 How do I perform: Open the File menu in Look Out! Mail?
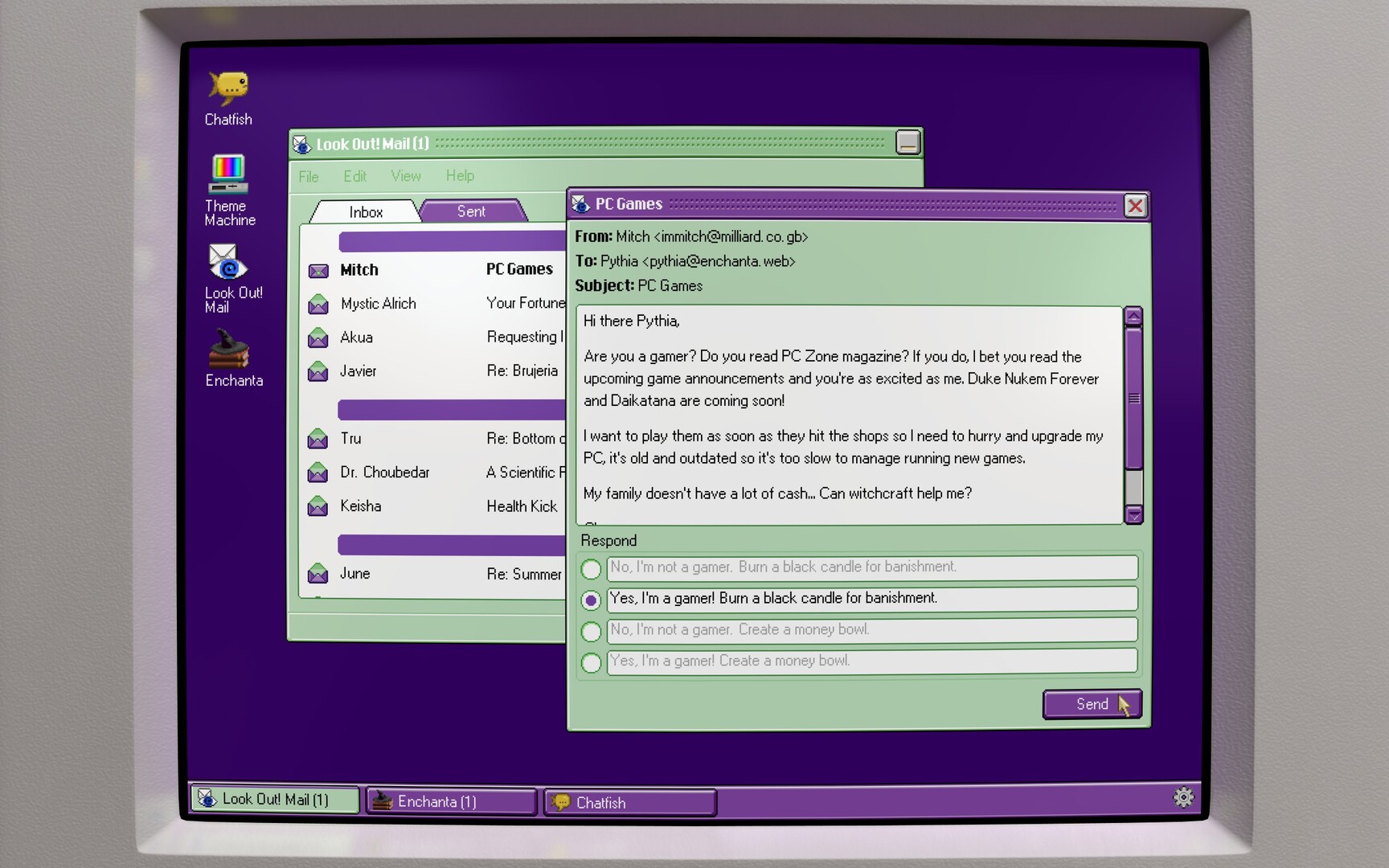309,177
